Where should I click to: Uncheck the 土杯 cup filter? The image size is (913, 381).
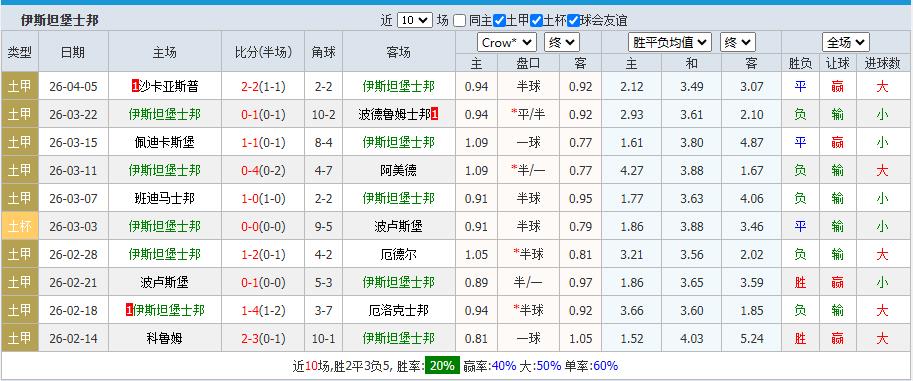pos(536,21)
